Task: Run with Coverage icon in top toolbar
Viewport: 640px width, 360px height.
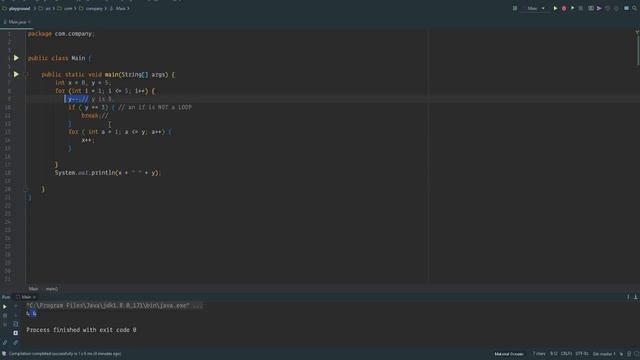Action: (572, 8)
